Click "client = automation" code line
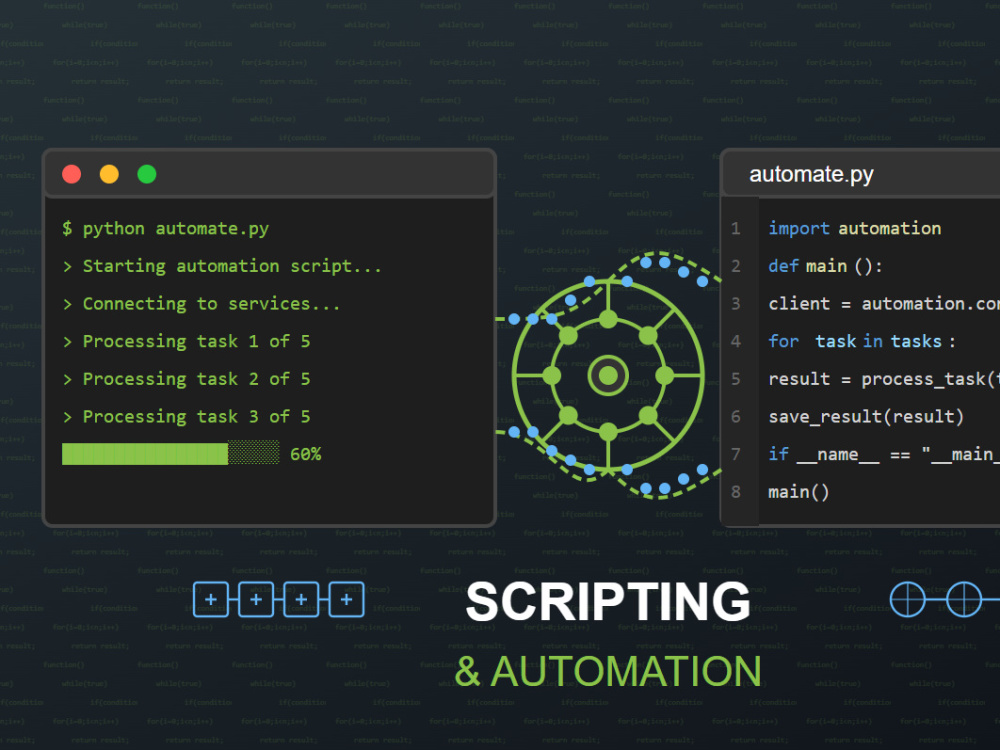The width and height of the screenshot is (1000, 750). tap(884, 304)
